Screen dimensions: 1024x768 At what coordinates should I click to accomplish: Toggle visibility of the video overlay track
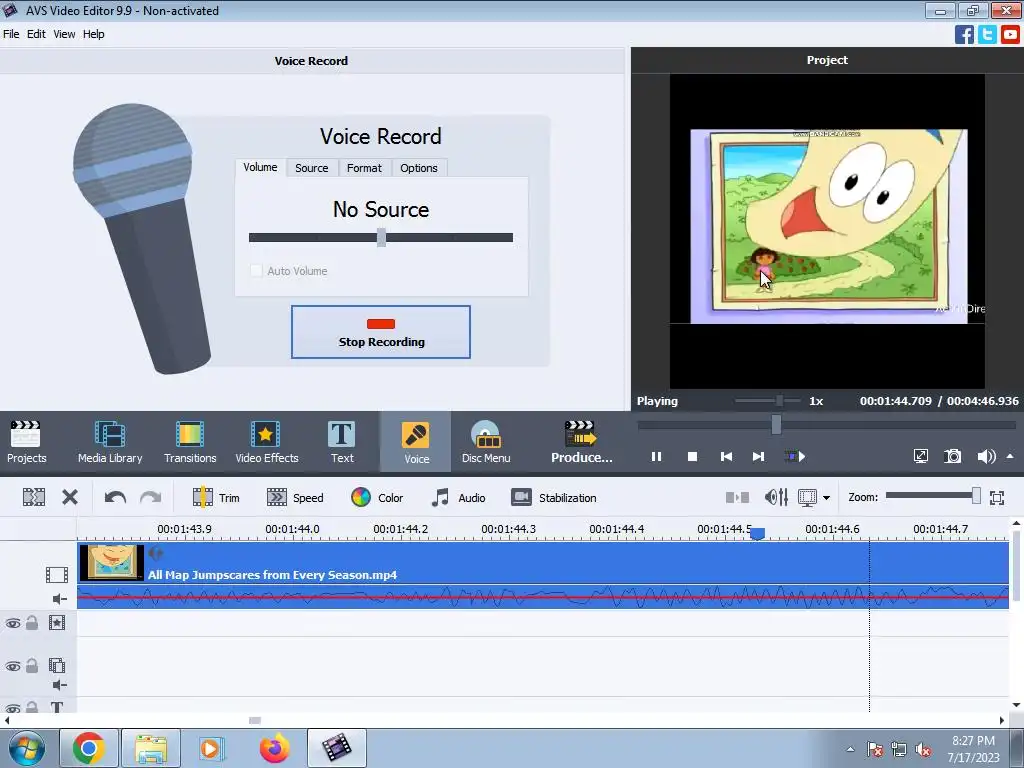click(12, 666)
